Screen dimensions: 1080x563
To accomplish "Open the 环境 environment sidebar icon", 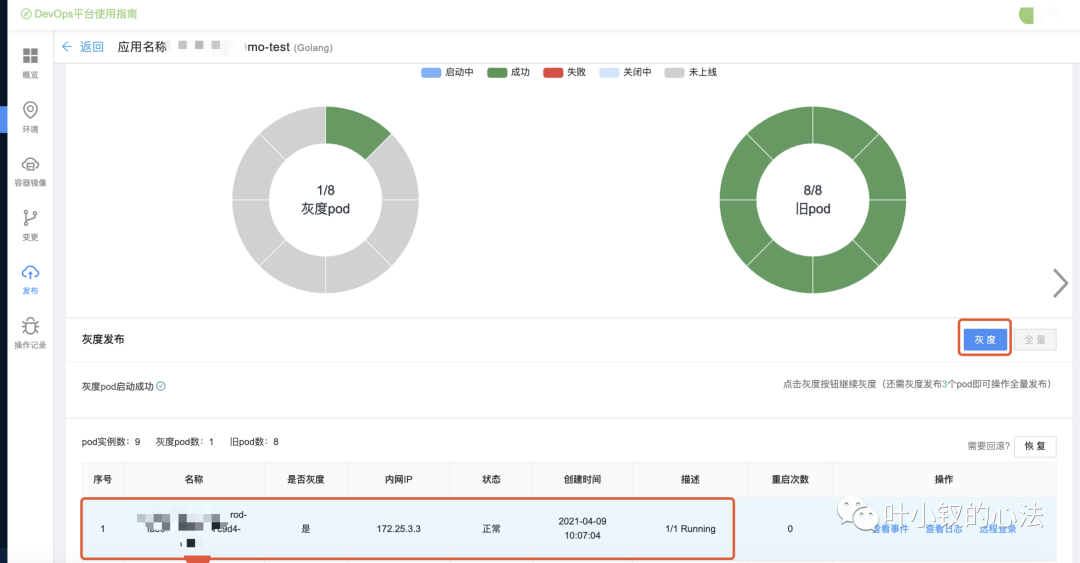I will point(30,110).
